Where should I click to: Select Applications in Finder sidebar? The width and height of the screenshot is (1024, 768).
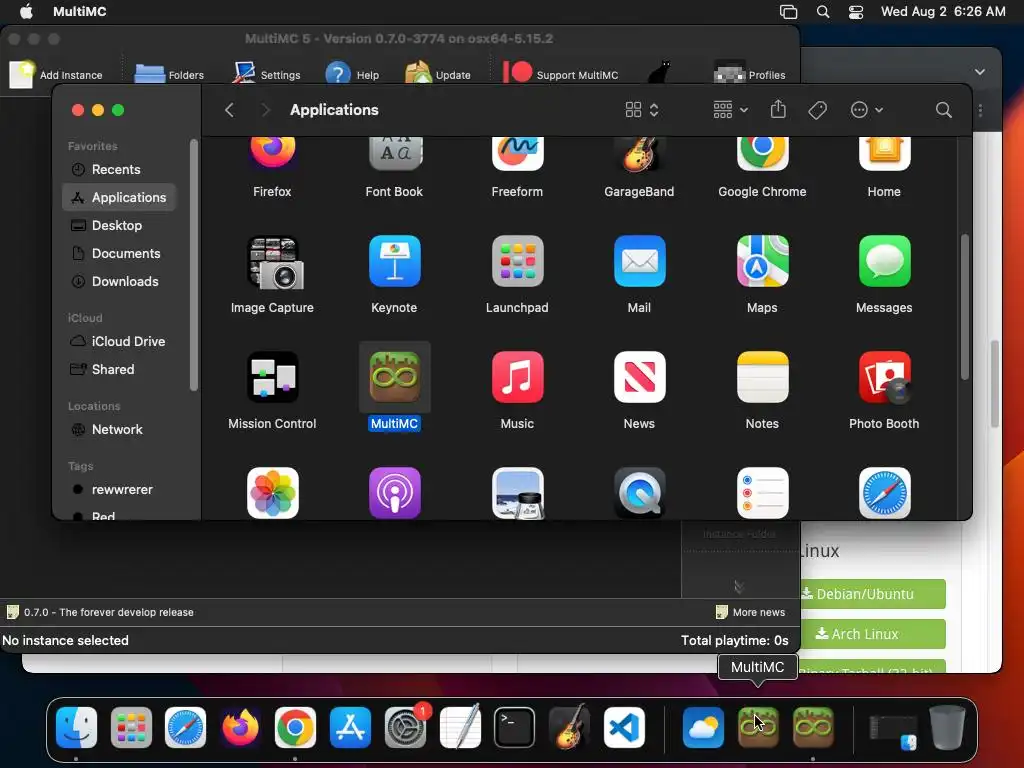coord(120,197)
